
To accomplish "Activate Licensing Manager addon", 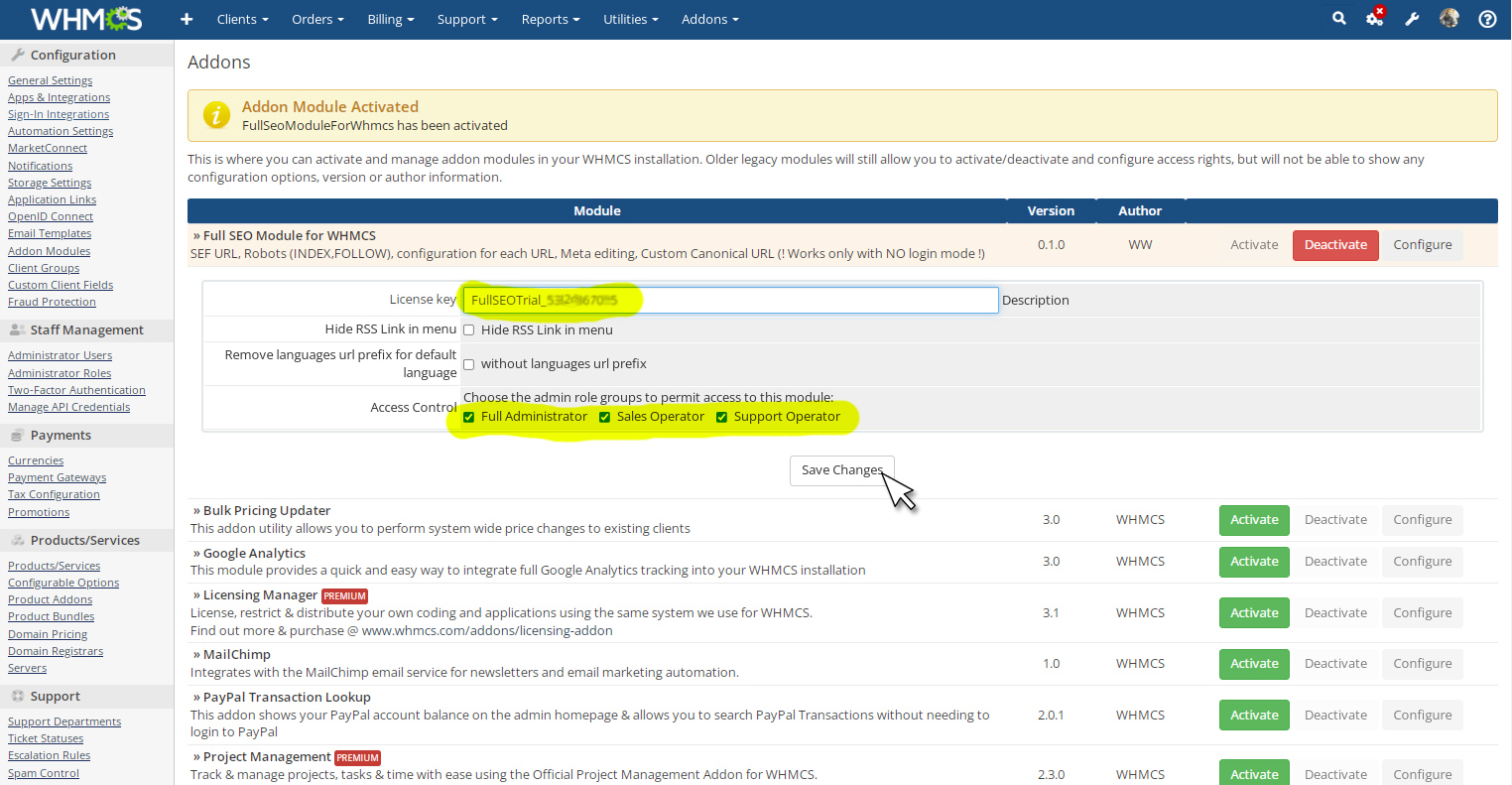I will coord(1254,613).
